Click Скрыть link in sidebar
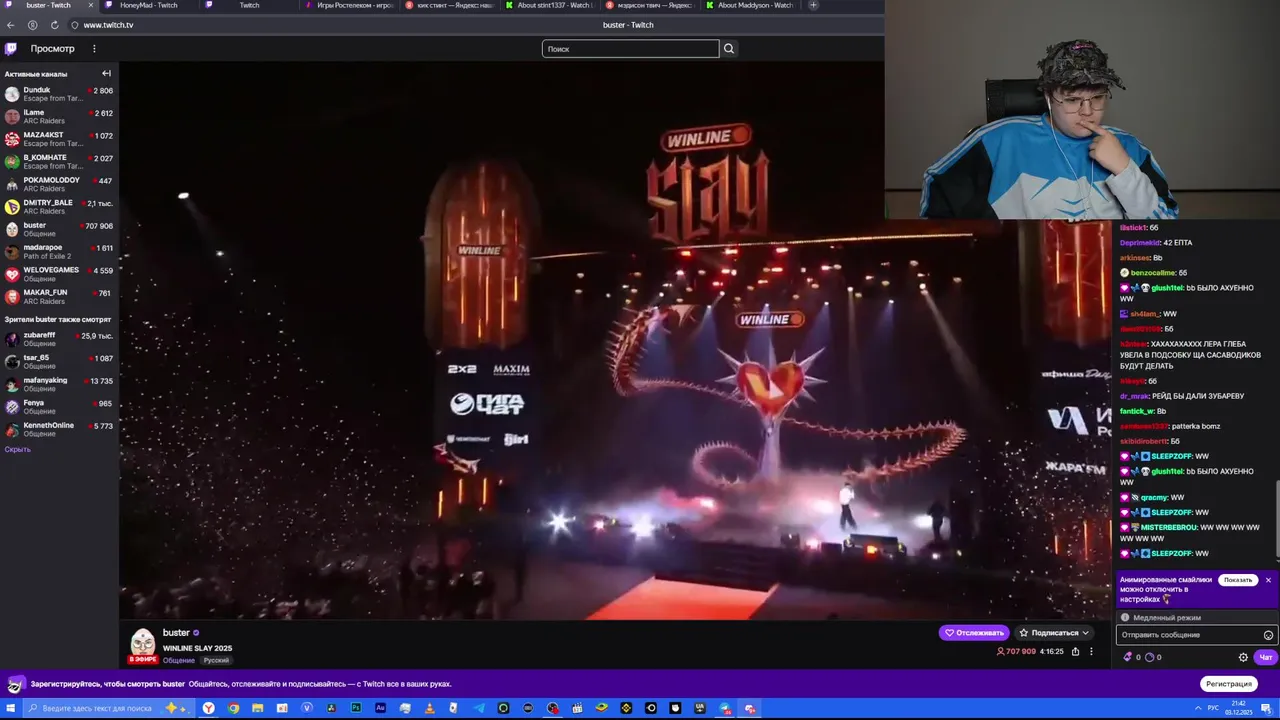The image size is (1280, 720). click(x=17, y=449)
